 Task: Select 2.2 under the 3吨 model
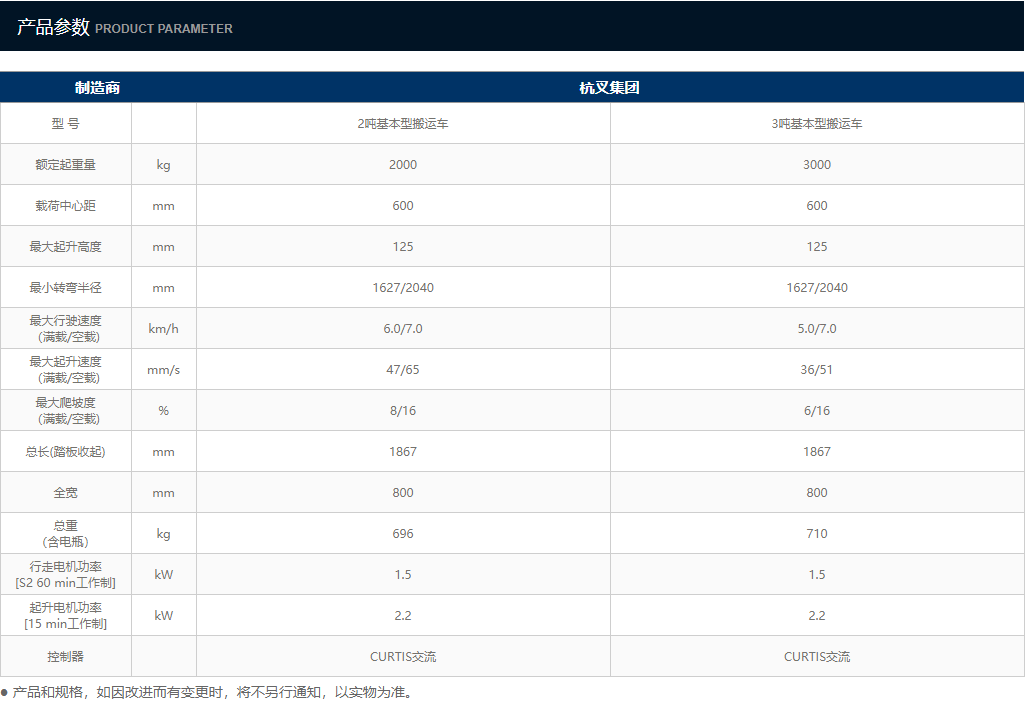[x=816, y=616]
